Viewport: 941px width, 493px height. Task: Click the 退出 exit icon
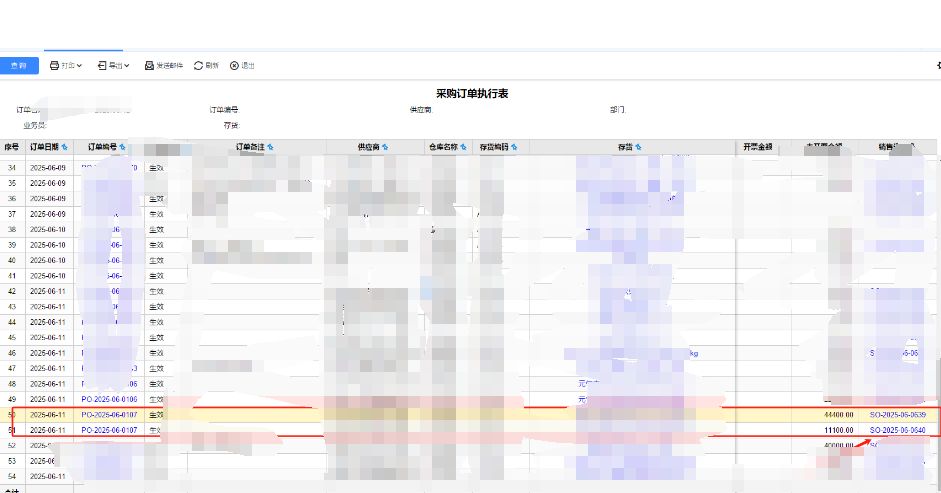point(234,66)
